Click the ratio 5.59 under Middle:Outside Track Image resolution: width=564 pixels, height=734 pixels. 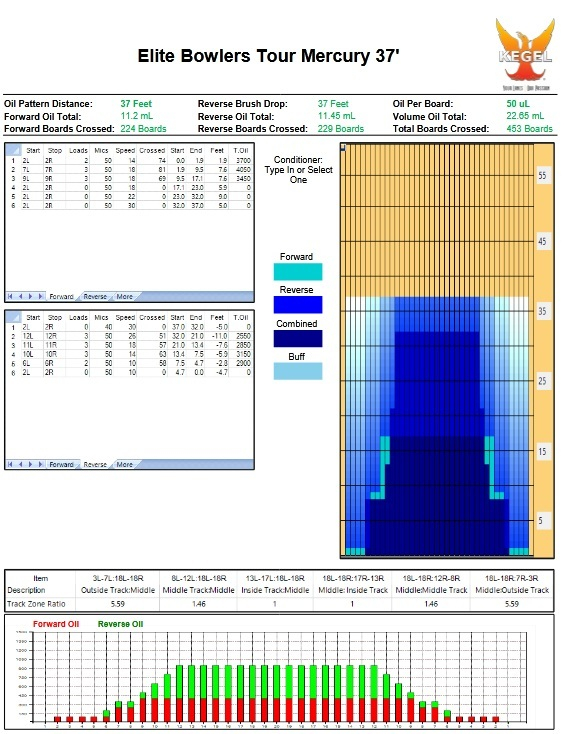tap(512, 604)
